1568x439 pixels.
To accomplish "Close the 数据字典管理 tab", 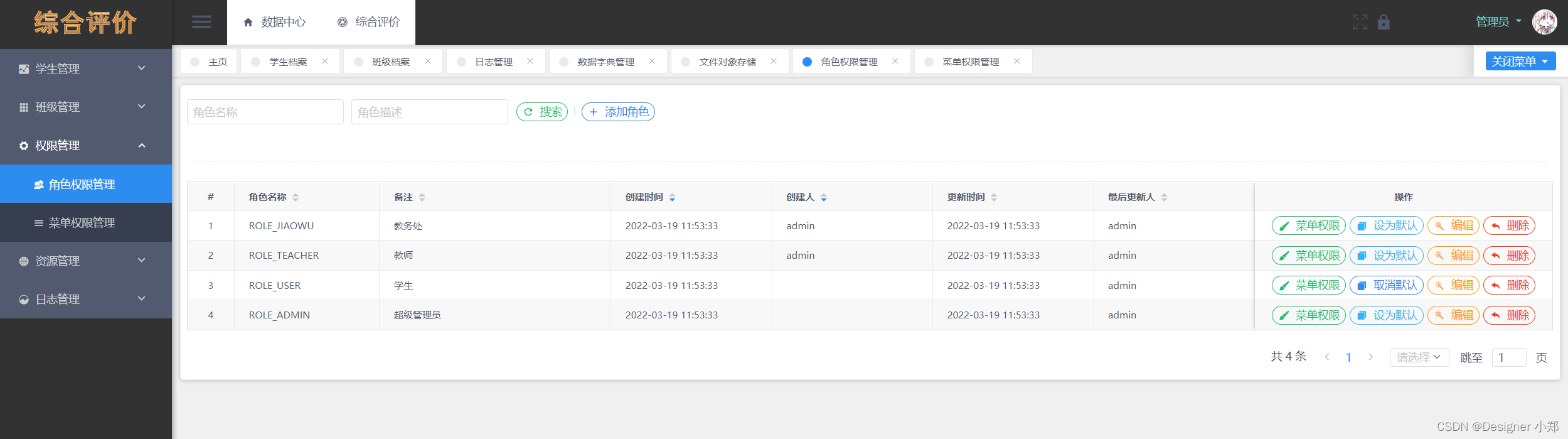I will (x=652, y=61).
